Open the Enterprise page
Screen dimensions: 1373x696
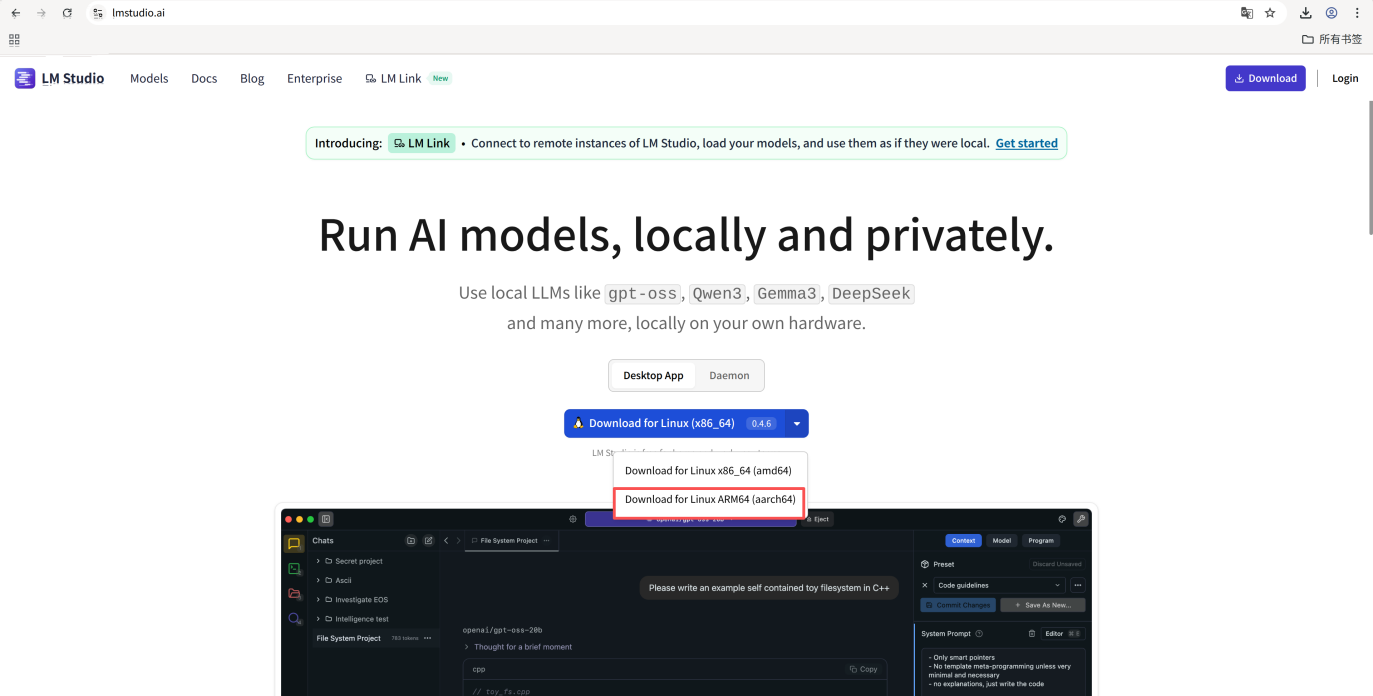pyautogui.click(x=314, y=78)
